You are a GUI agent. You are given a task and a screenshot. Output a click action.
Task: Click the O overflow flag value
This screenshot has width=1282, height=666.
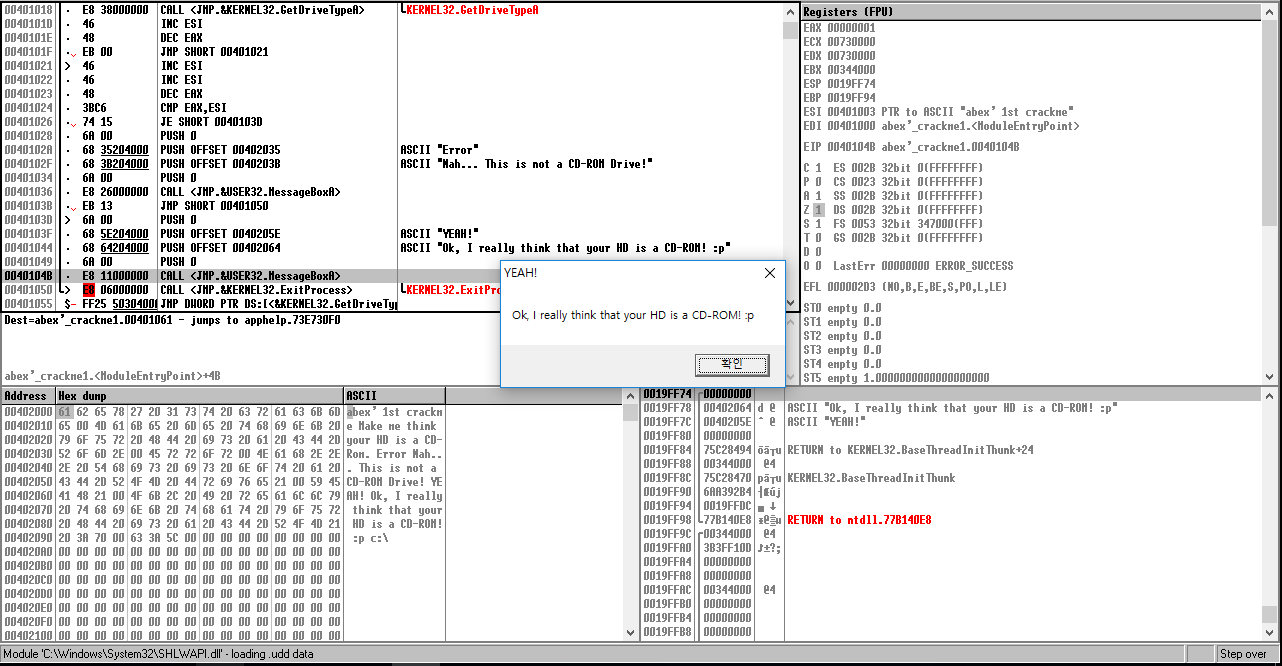pos(818,266)
